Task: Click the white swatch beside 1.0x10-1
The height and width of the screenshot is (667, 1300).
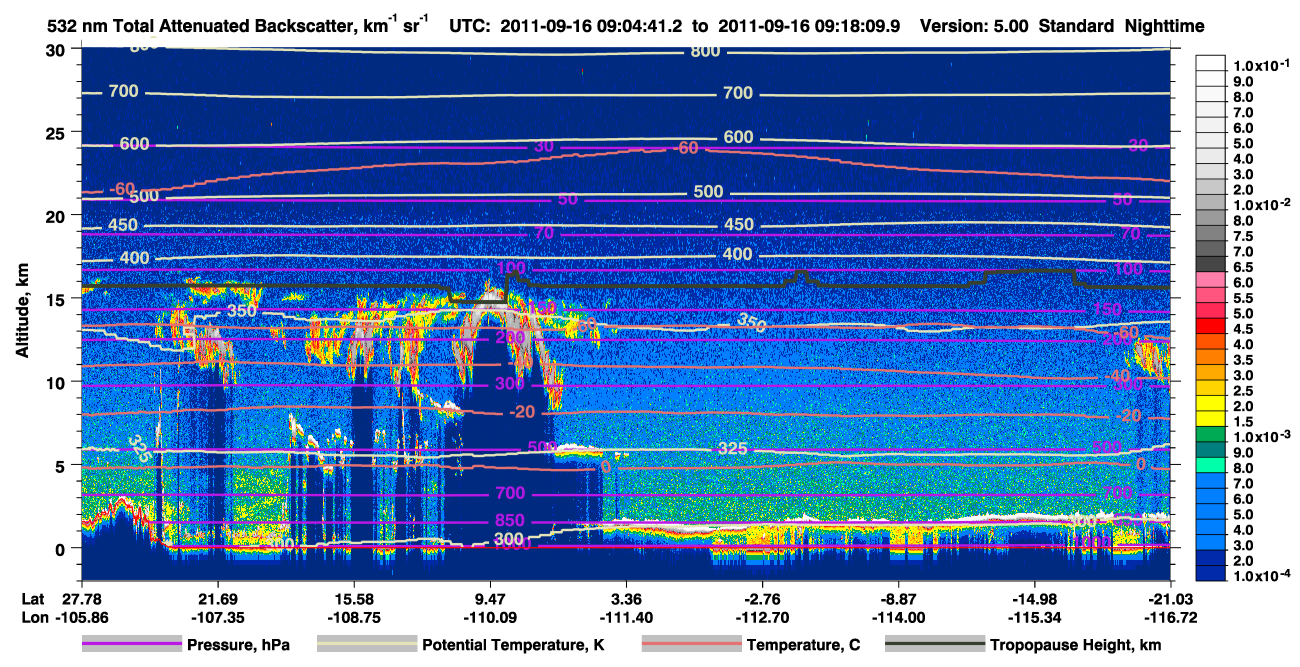Action: pyautogui.click(x=1211, y=62)
